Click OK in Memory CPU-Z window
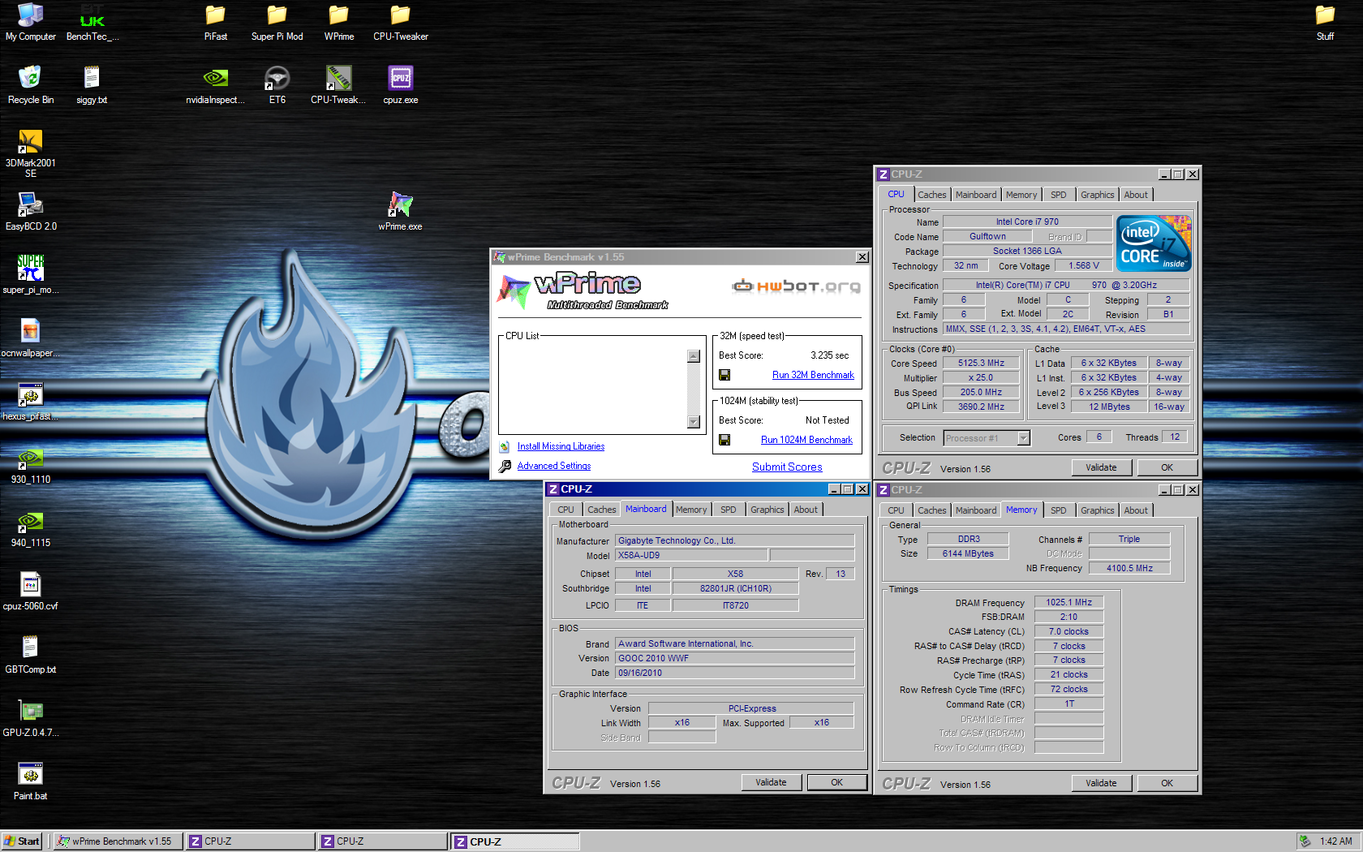Image resolution: width=1363 pixels, height=852 pixels. (x=1166, y=783)
